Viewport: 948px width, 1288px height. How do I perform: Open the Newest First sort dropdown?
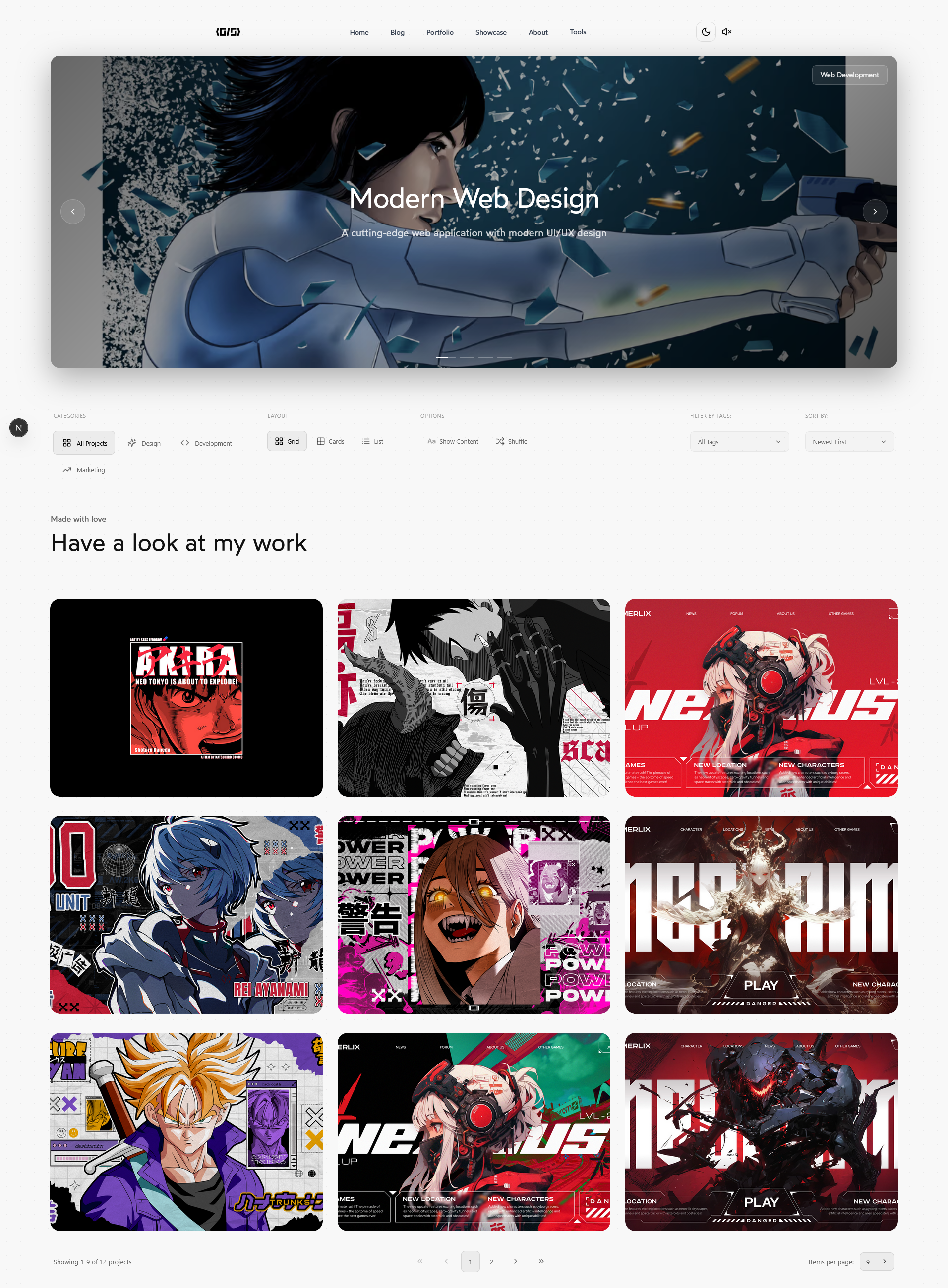pos(849,442)
